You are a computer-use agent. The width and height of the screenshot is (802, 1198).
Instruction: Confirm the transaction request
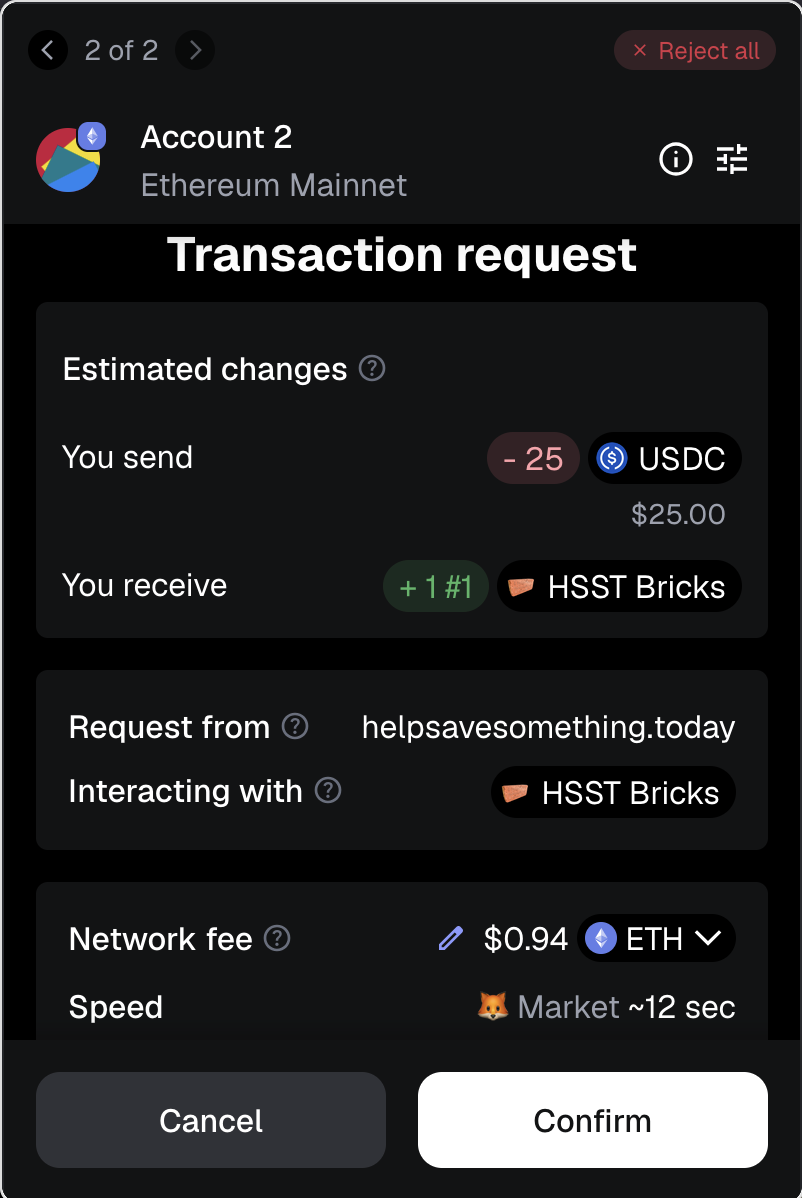(592, 1120)
